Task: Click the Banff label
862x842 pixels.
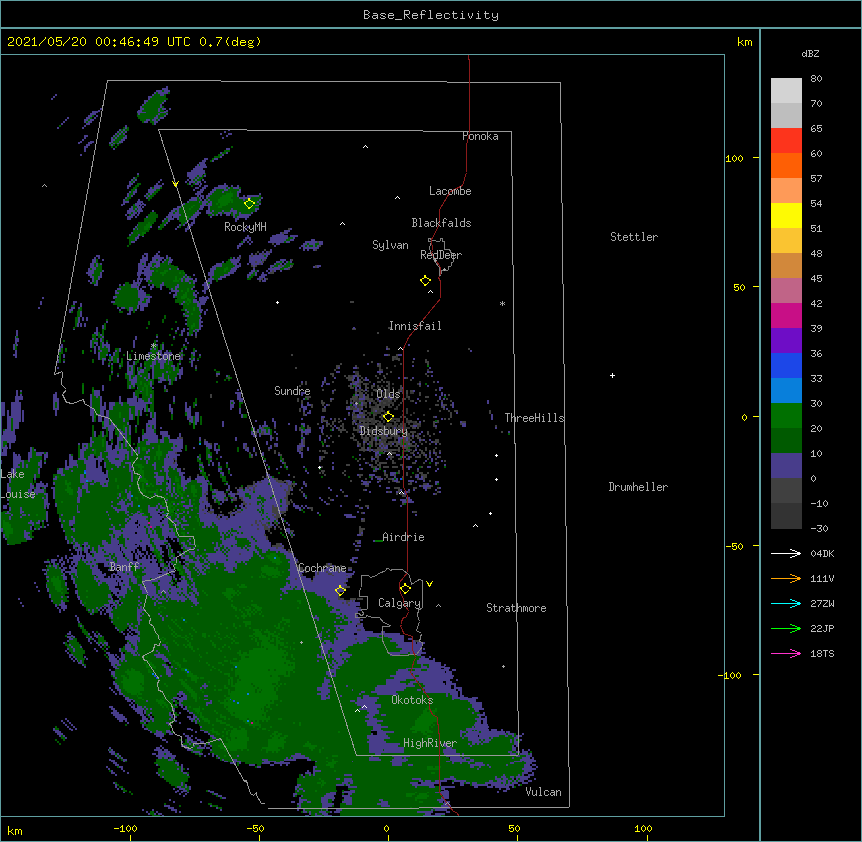Action: tap(124, 567)
